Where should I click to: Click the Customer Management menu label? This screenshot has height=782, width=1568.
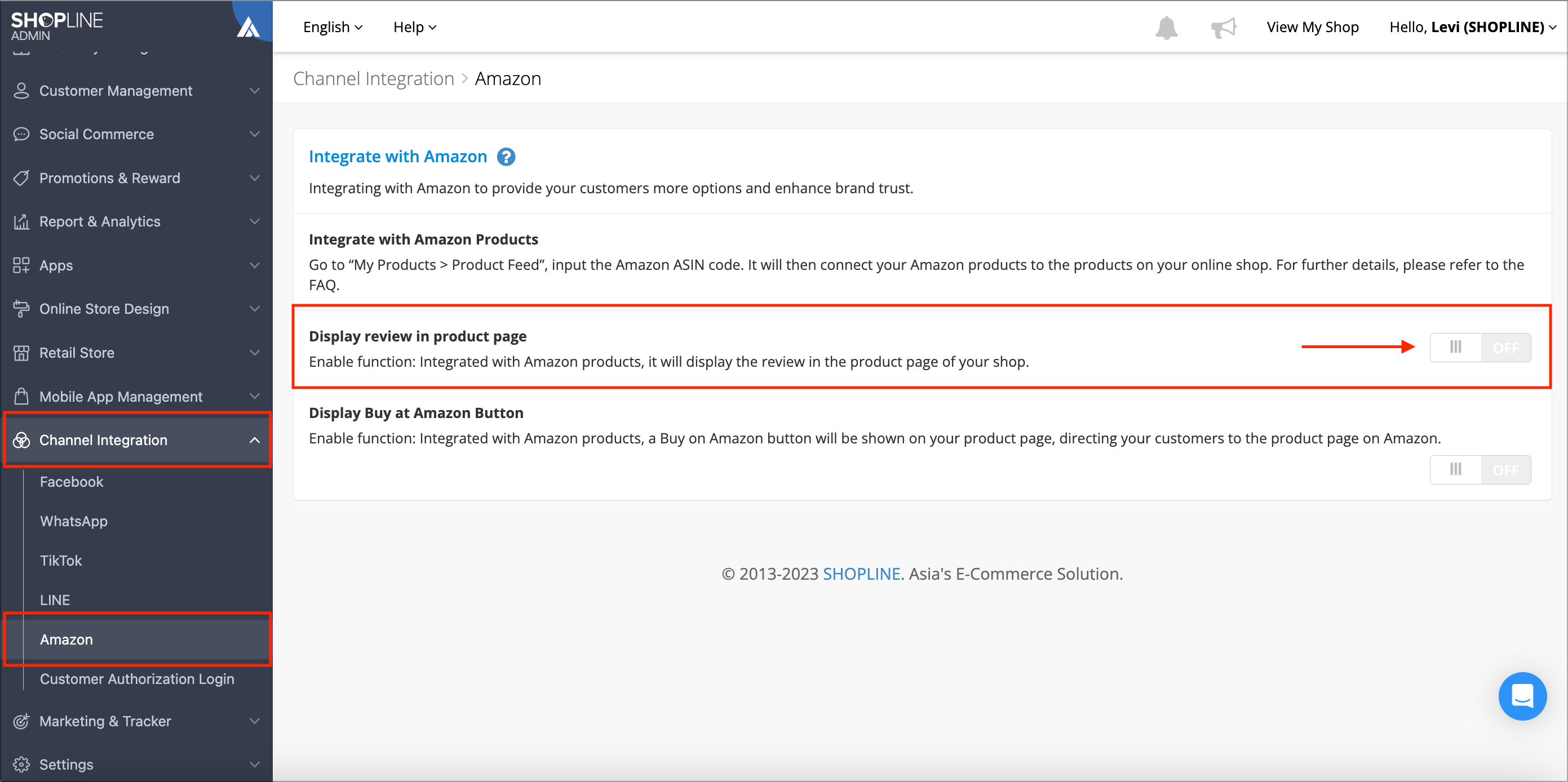[x=116, y=91]
